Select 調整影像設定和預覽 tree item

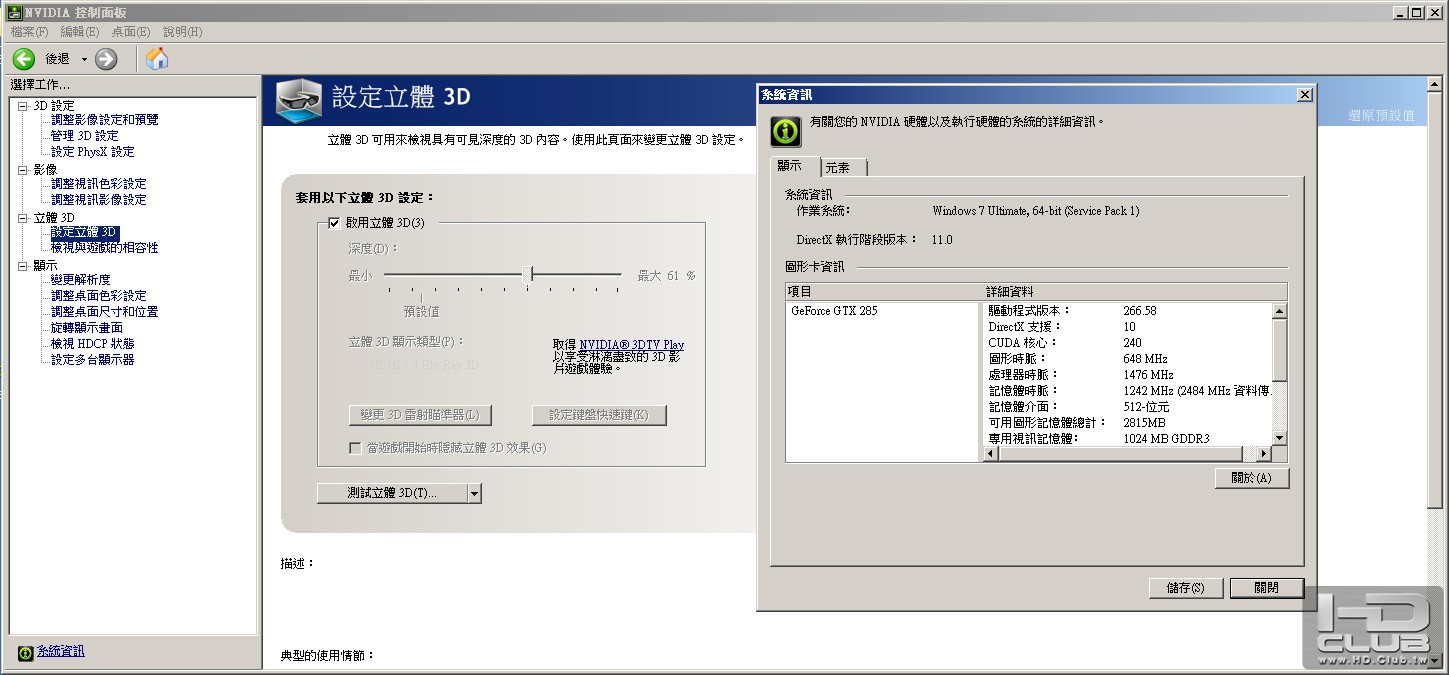coord(105,120)
